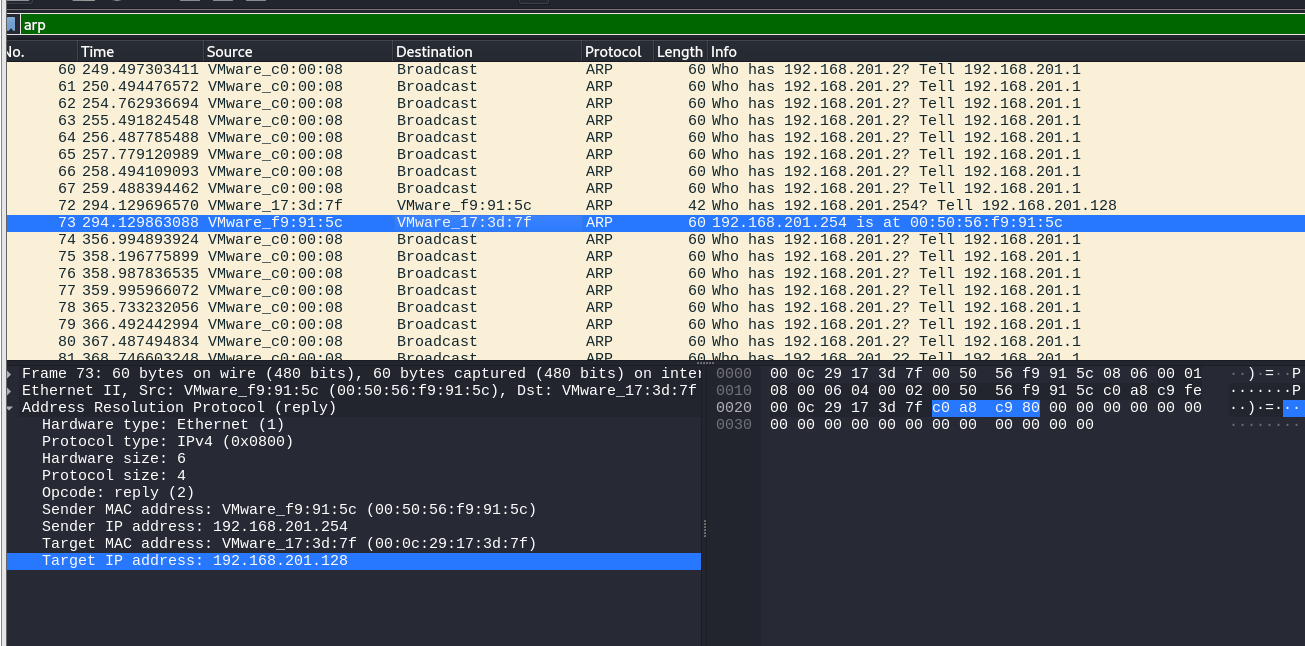The image size is (1305, 646).
Task: Sort packets by the Time column
Action: click(140, 52)
